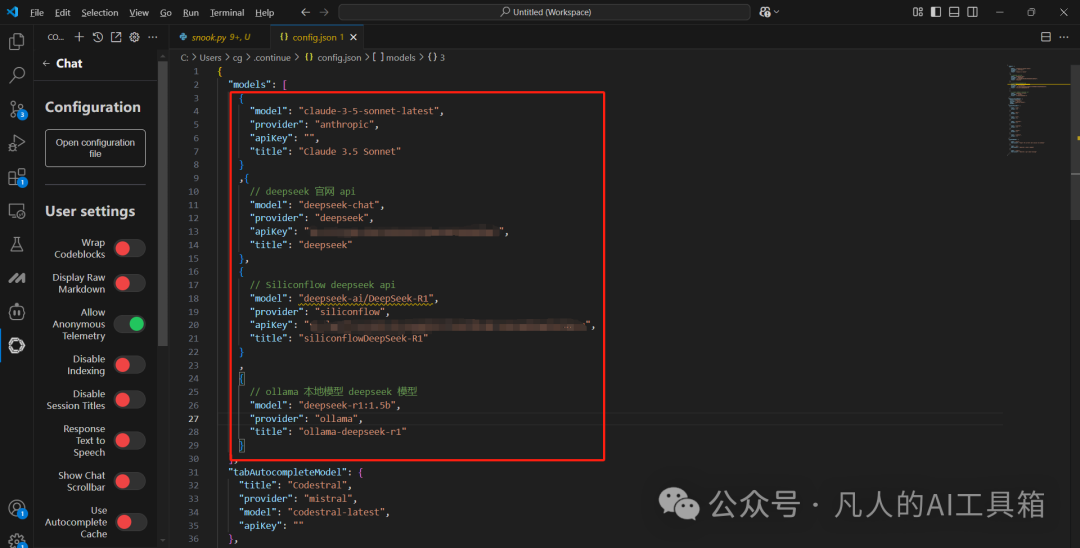Viewport: 1080px width, 548px height.
Task: Toggle Response Text to Speech switch
Action: (x=129, y=441)
